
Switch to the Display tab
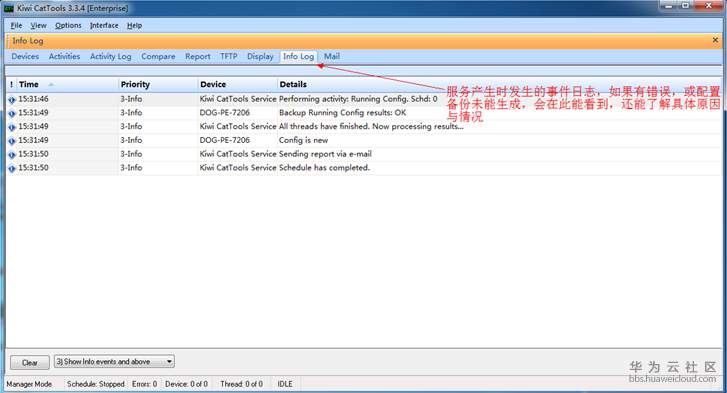(x=260, y=56)
